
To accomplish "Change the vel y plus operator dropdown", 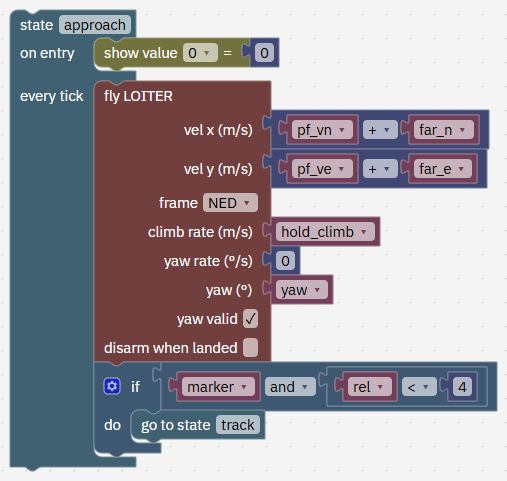I will coord(380,169).
